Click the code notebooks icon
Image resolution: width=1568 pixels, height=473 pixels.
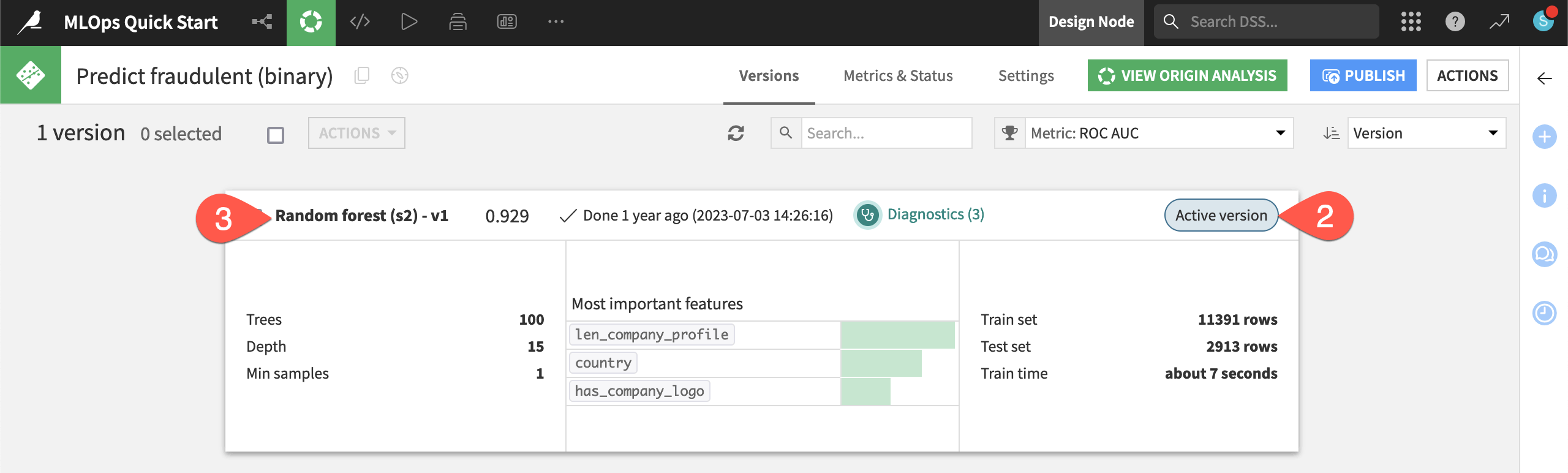coord(360,22)
